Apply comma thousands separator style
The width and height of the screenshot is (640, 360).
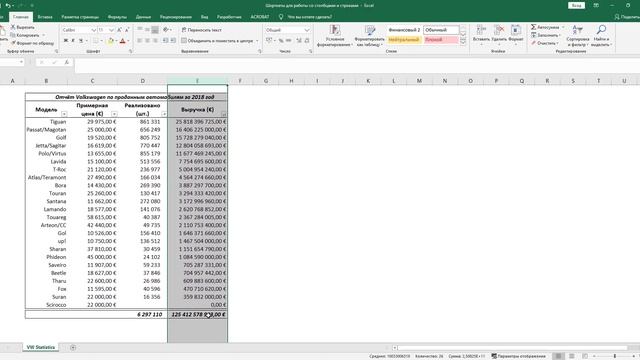point(289,40)
